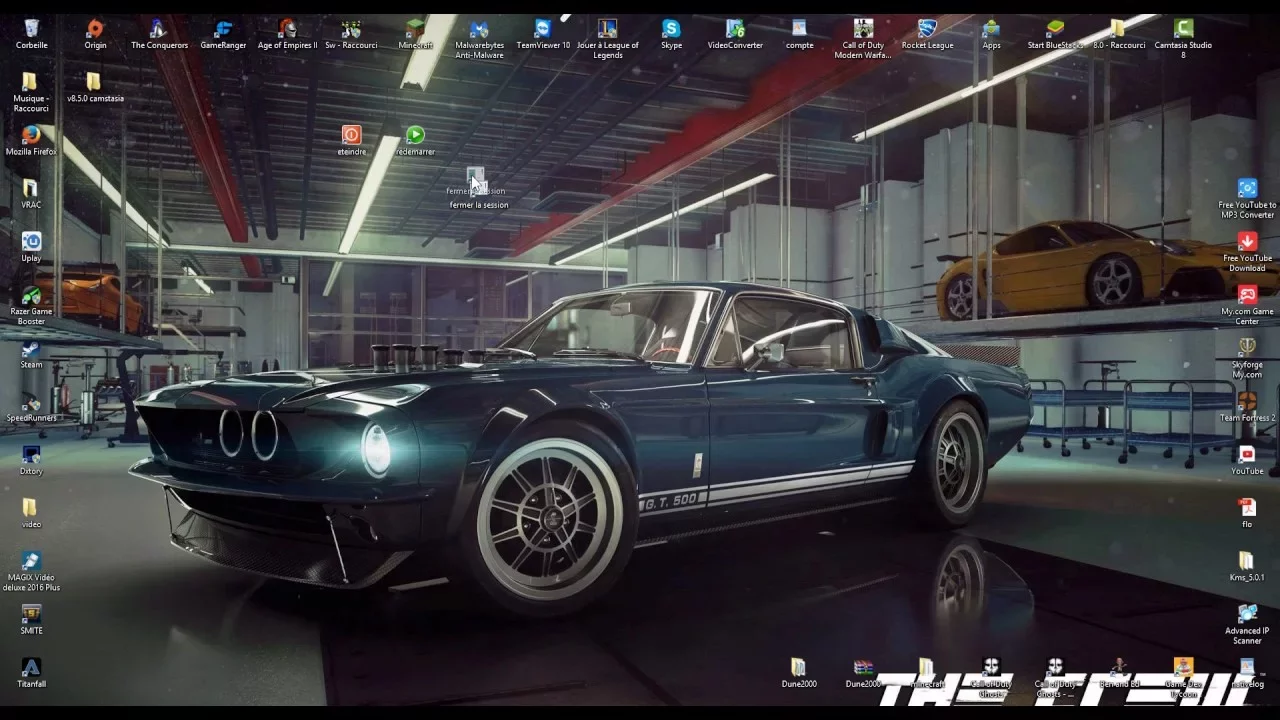Open the v8.5.0 camstasia folder
The width and height of the screenshot is (1280, 720).
coord(95,82)
